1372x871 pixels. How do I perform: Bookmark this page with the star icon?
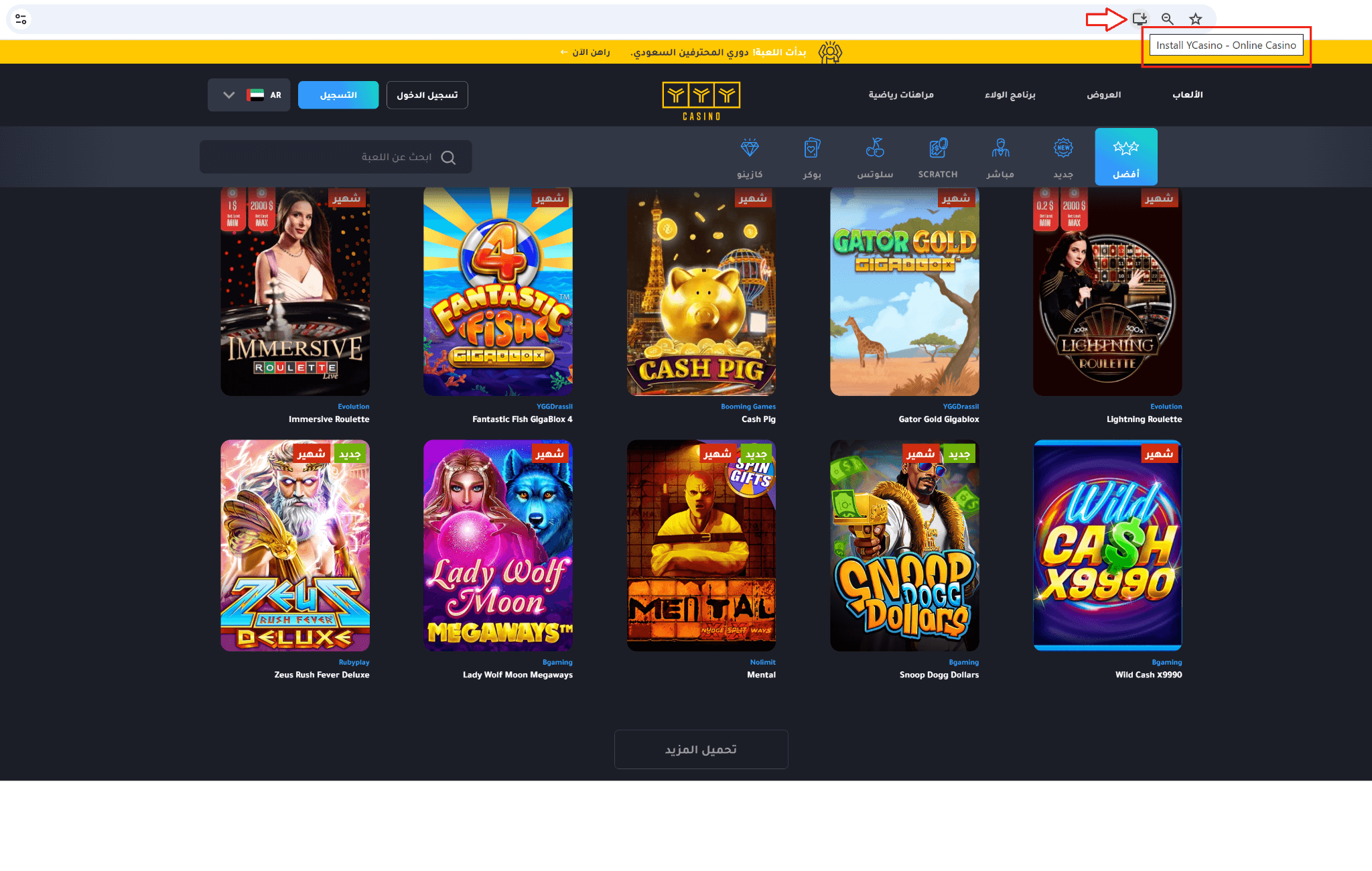click(1196, 19)
